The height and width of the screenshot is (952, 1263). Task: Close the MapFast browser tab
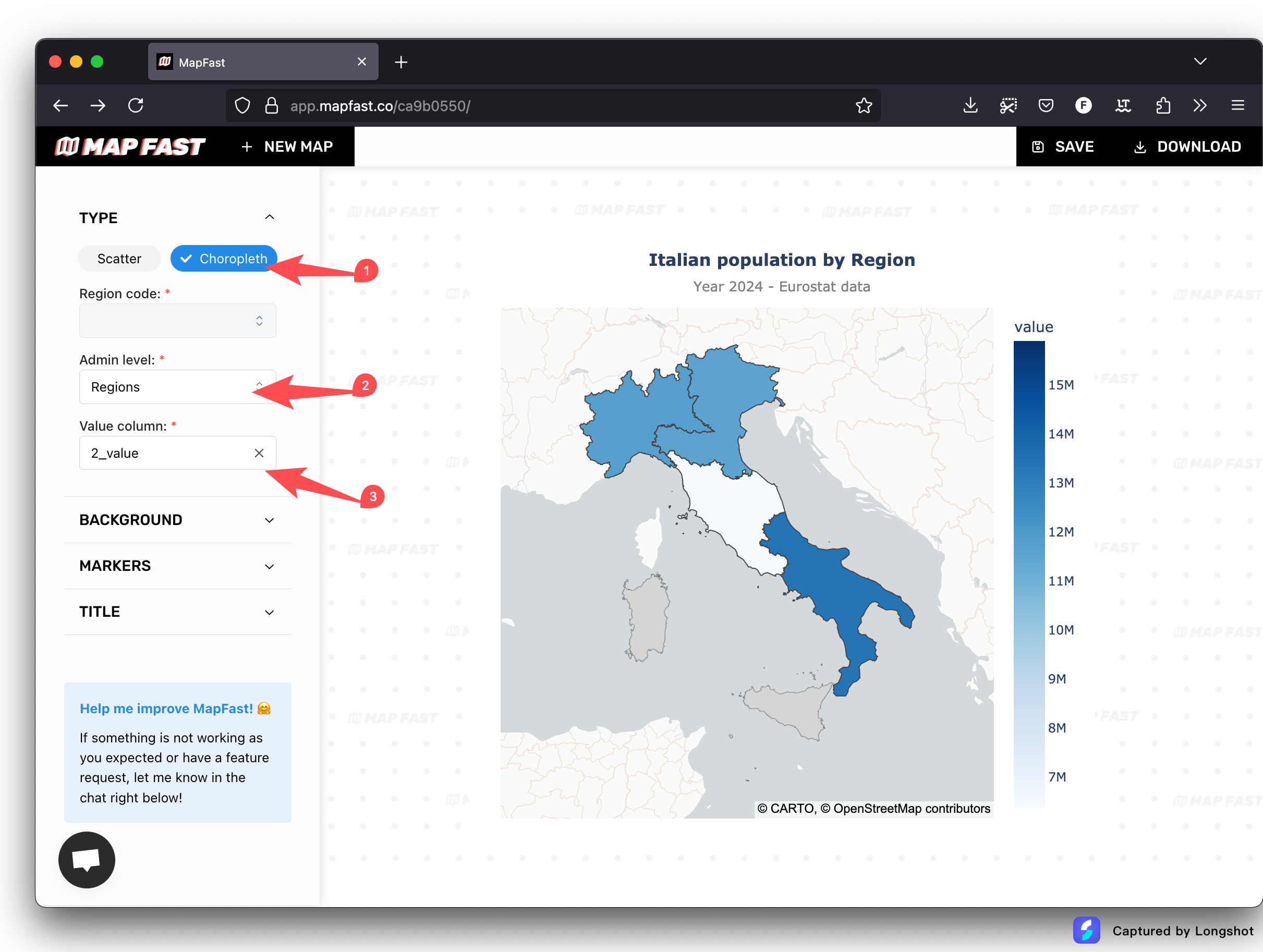coord(361,62)
